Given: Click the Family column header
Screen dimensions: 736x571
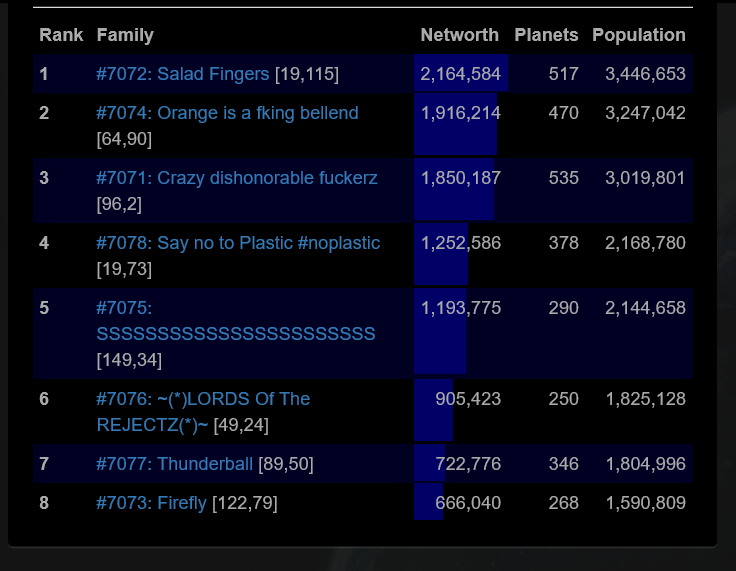Looking at the screenshot, I should 125,35.
